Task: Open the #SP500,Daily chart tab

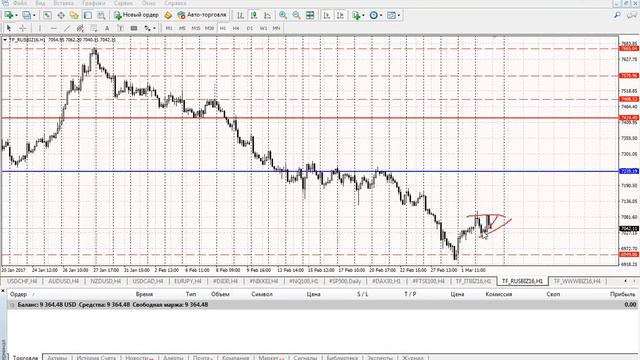Action: point(345,281)
